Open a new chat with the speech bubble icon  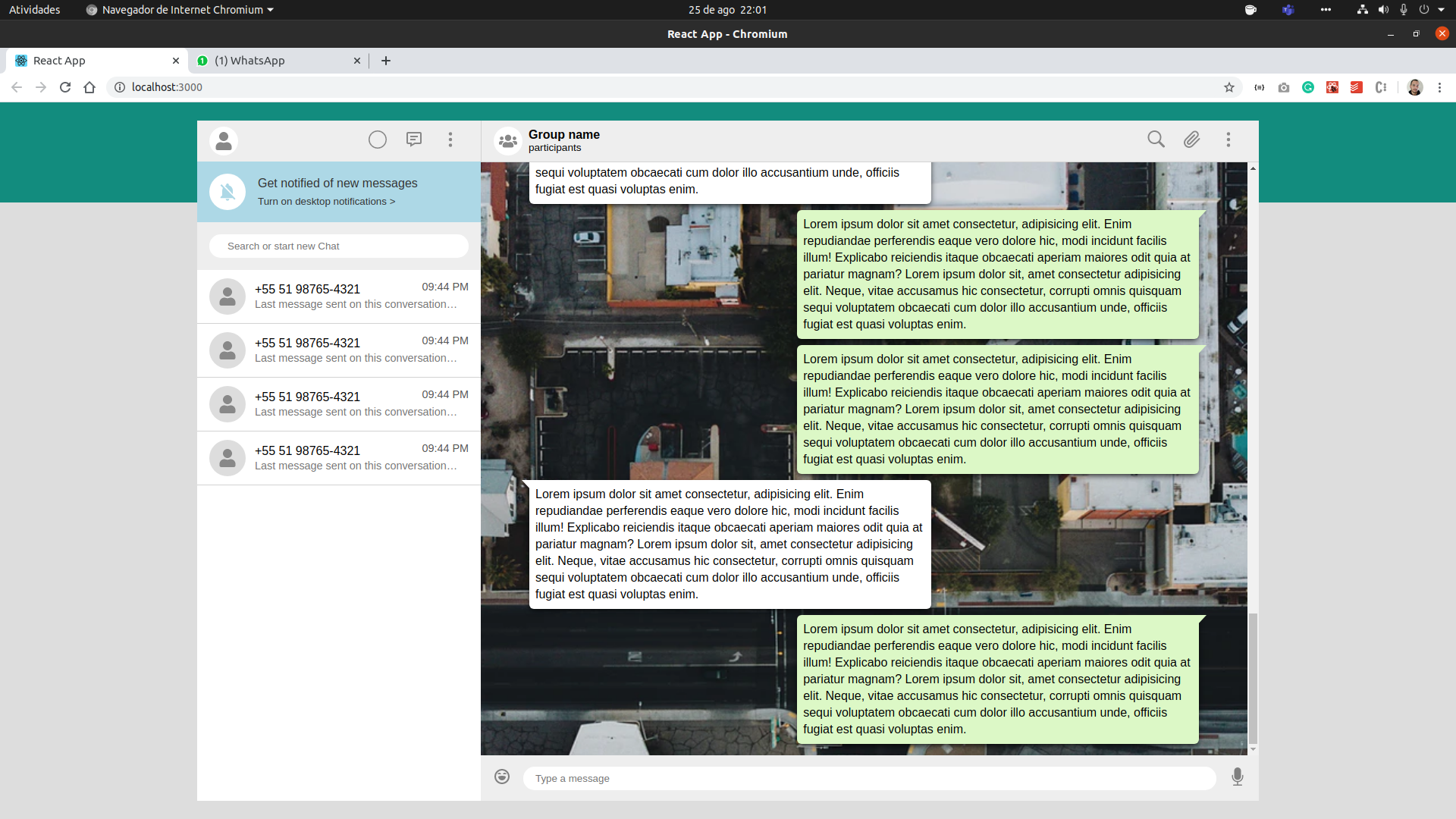point(414,140)
